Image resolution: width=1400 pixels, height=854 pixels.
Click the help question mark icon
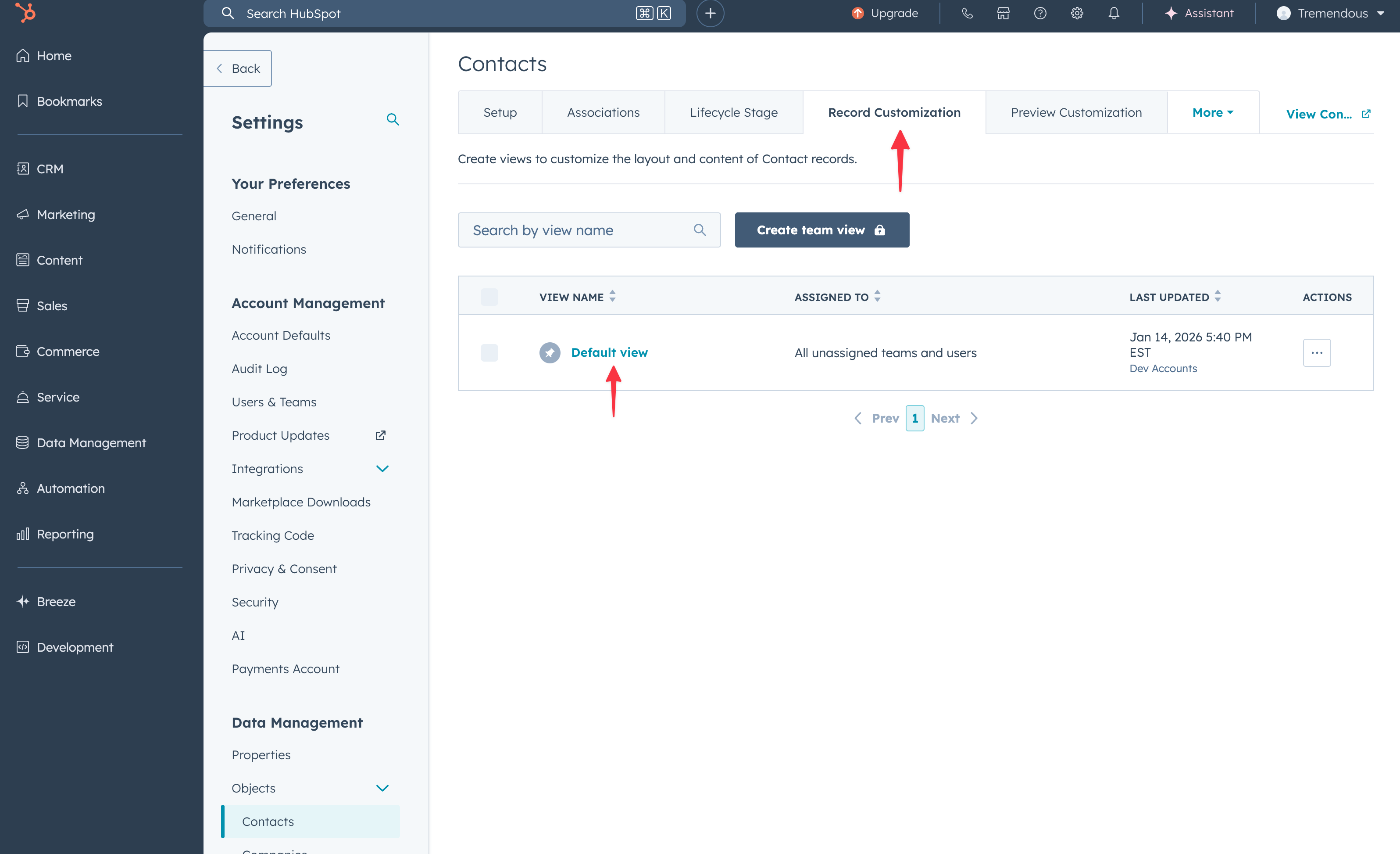pos(1040,13)
